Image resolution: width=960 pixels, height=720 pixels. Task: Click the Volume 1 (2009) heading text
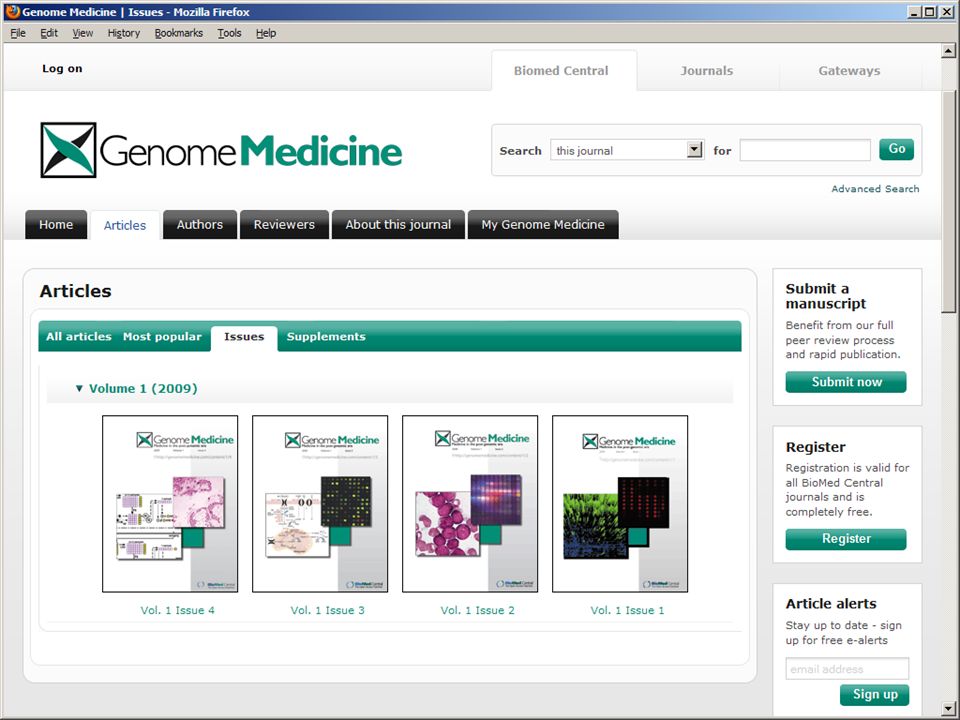tap(143, 388)
